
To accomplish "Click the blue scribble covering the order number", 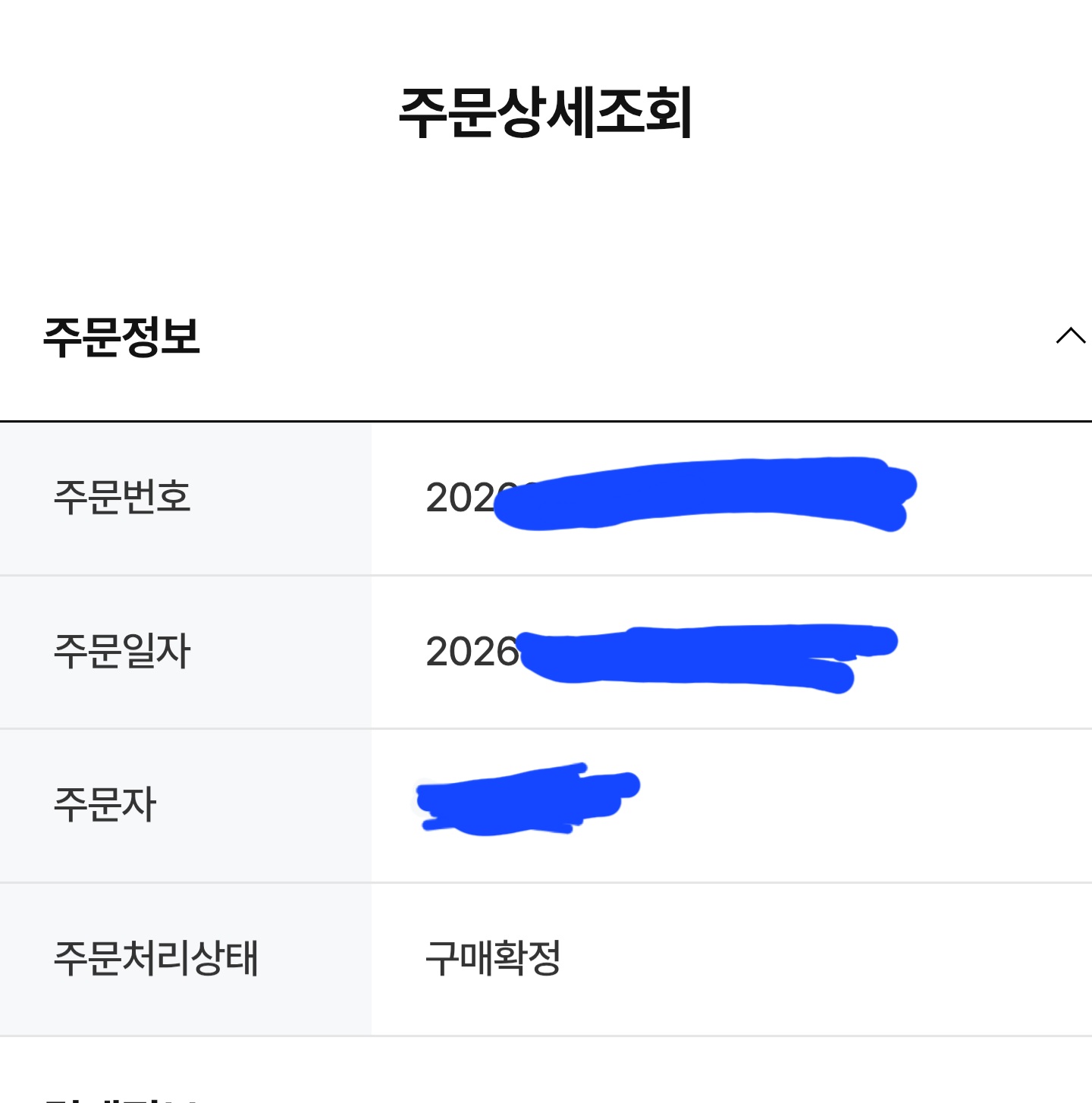I will (x=705, y=493).
